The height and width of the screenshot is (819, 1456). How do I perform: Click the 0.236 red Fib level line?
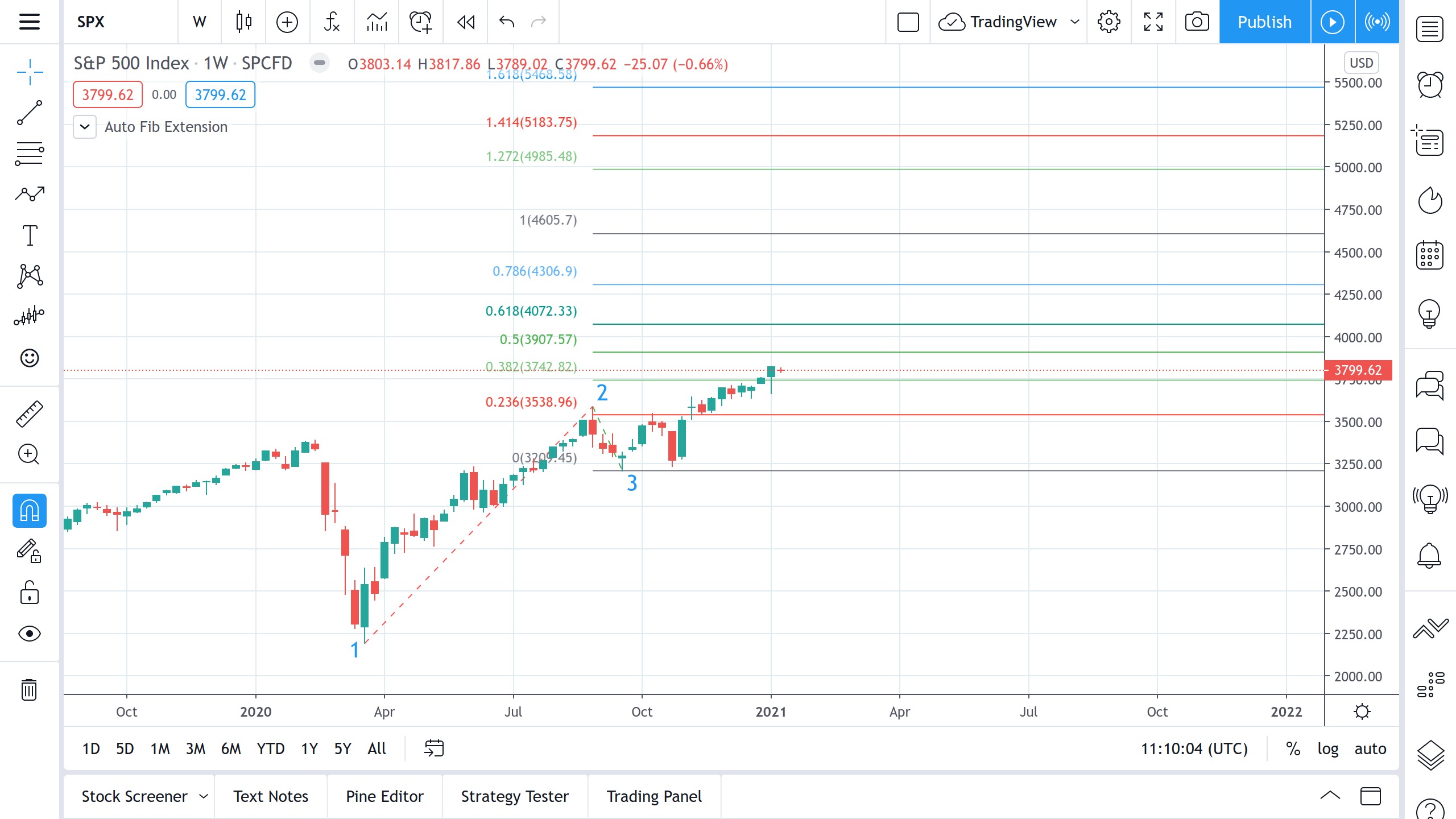(967, 415)
